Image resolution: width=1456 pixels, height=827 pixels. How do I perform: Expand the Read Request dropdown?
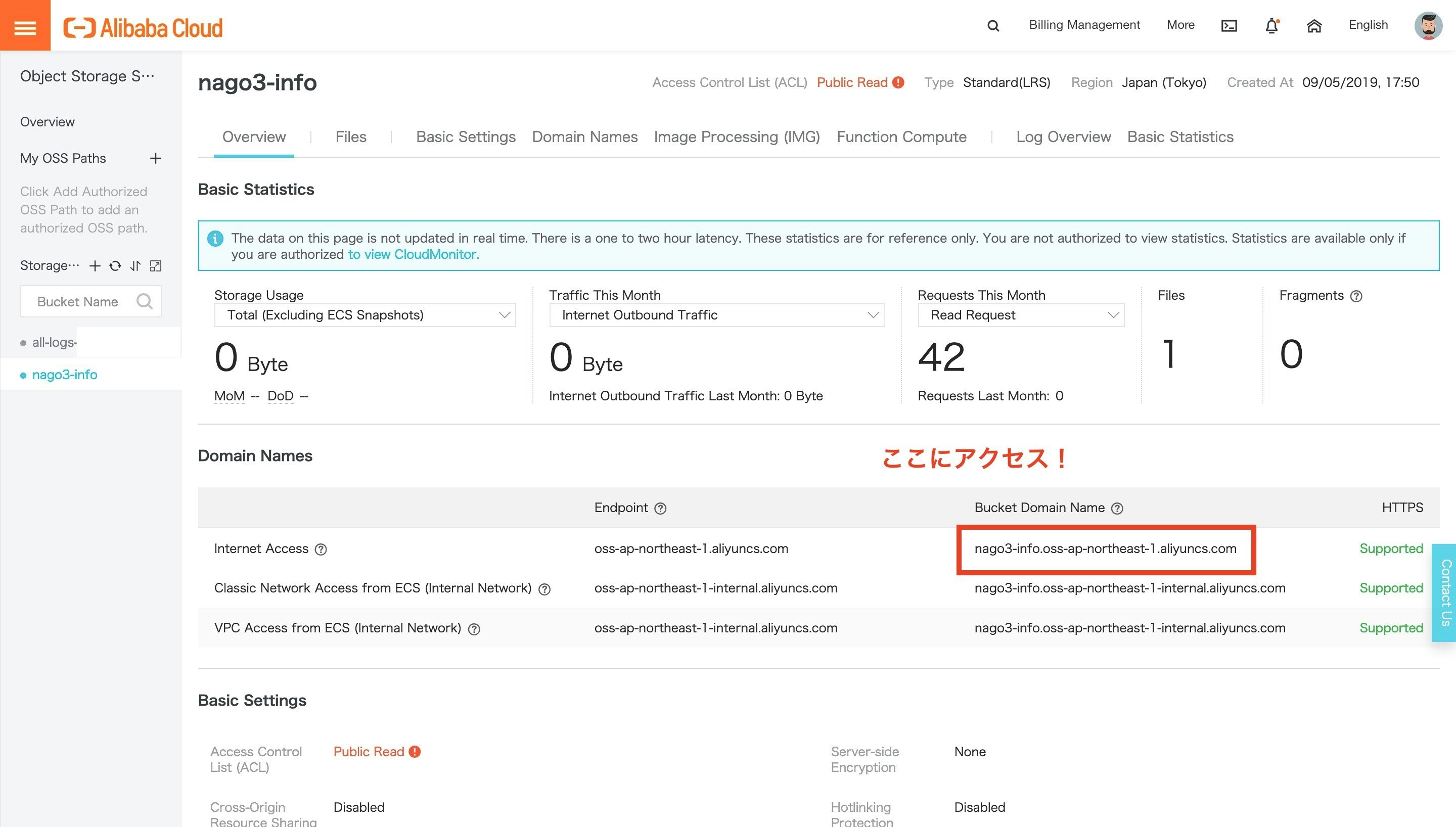pos(1021,314)
